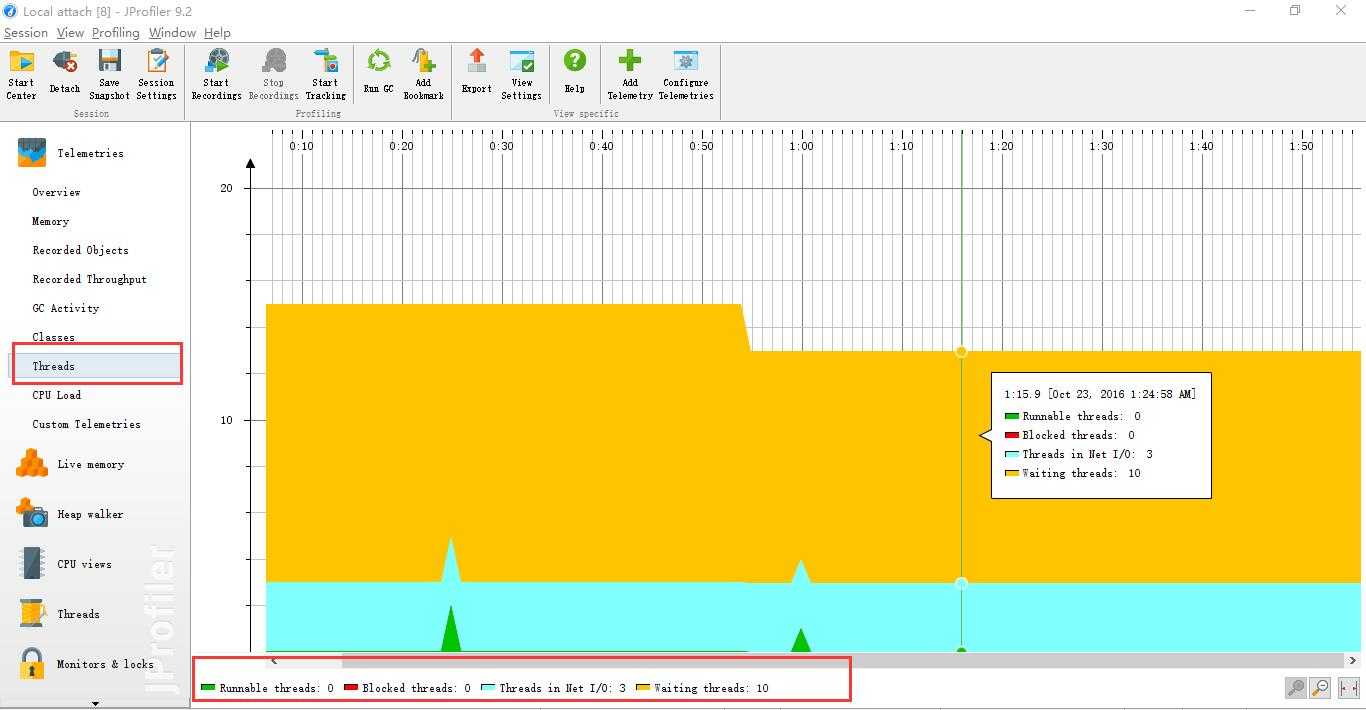Select Classes telemetry
Viewport: 1366px width, 710px height.
point(53,337)
